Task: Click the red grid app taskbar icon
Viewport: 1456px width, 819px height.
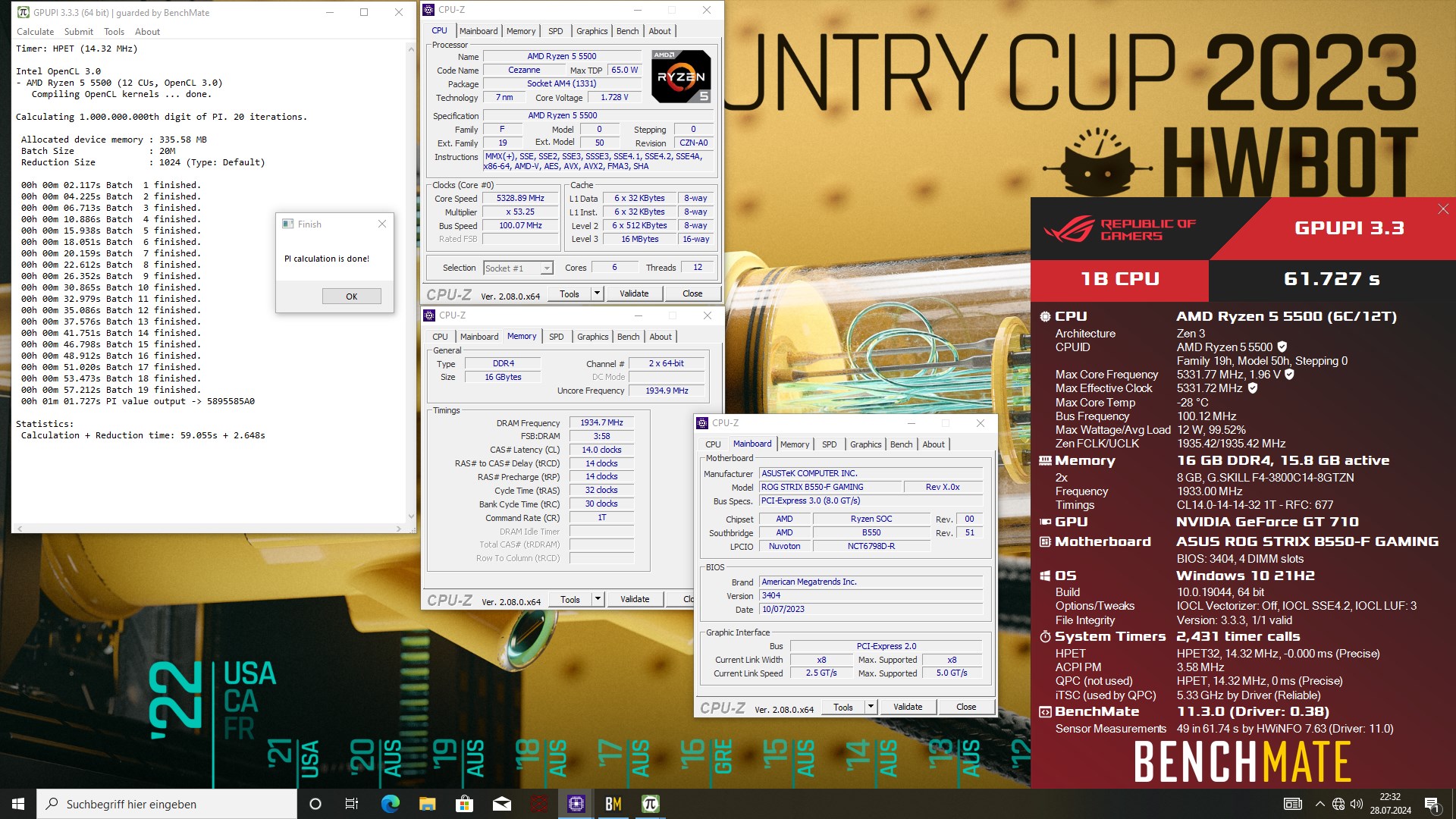Action: 539,804
